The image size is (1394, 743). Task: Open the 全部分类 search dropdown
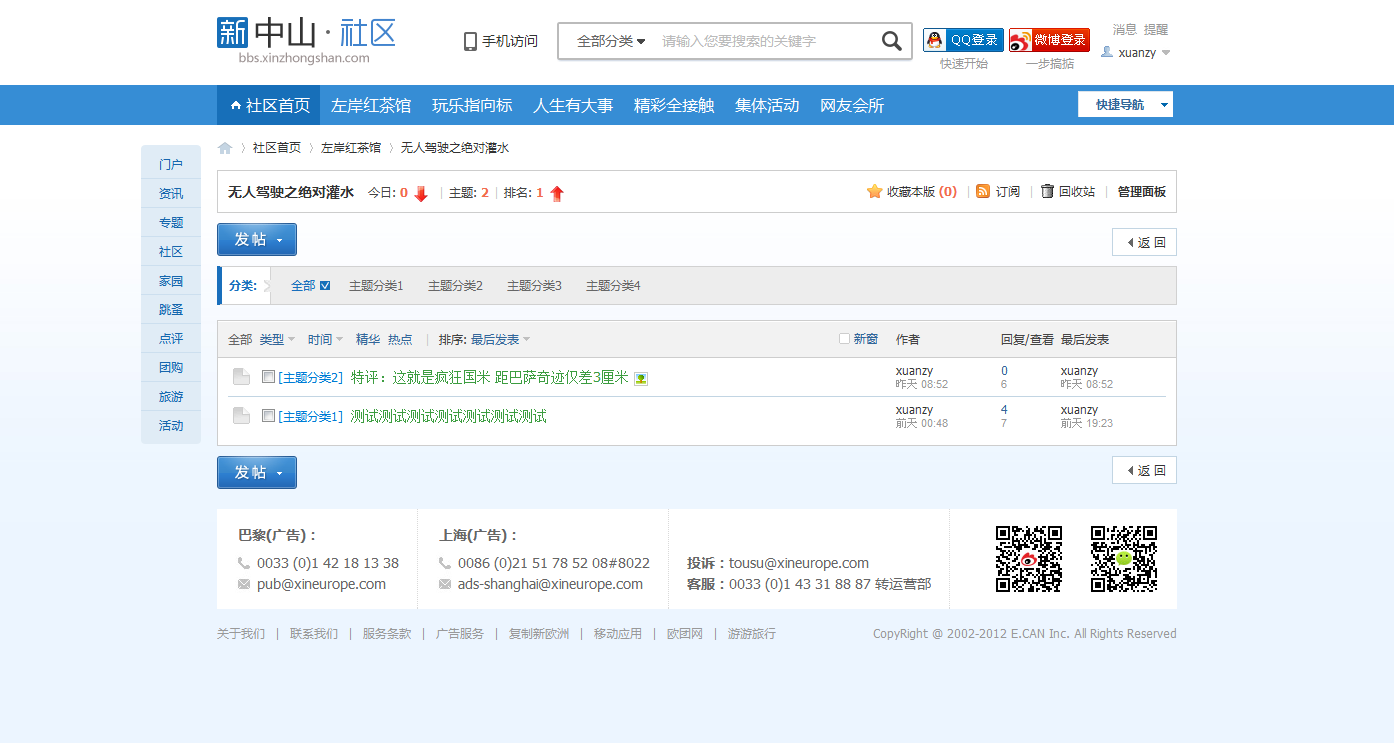pyautogui.click(x=607, y=41)
